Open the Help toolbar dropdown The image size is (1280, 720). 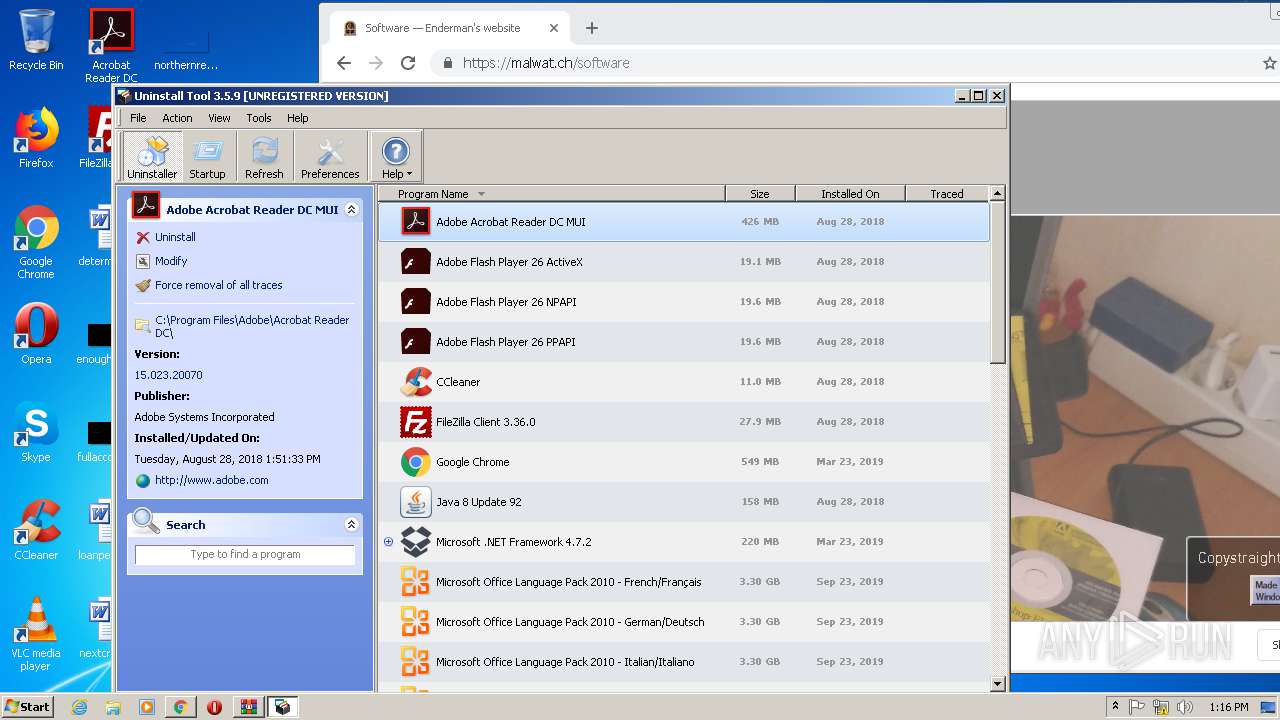tap(396, 157)
